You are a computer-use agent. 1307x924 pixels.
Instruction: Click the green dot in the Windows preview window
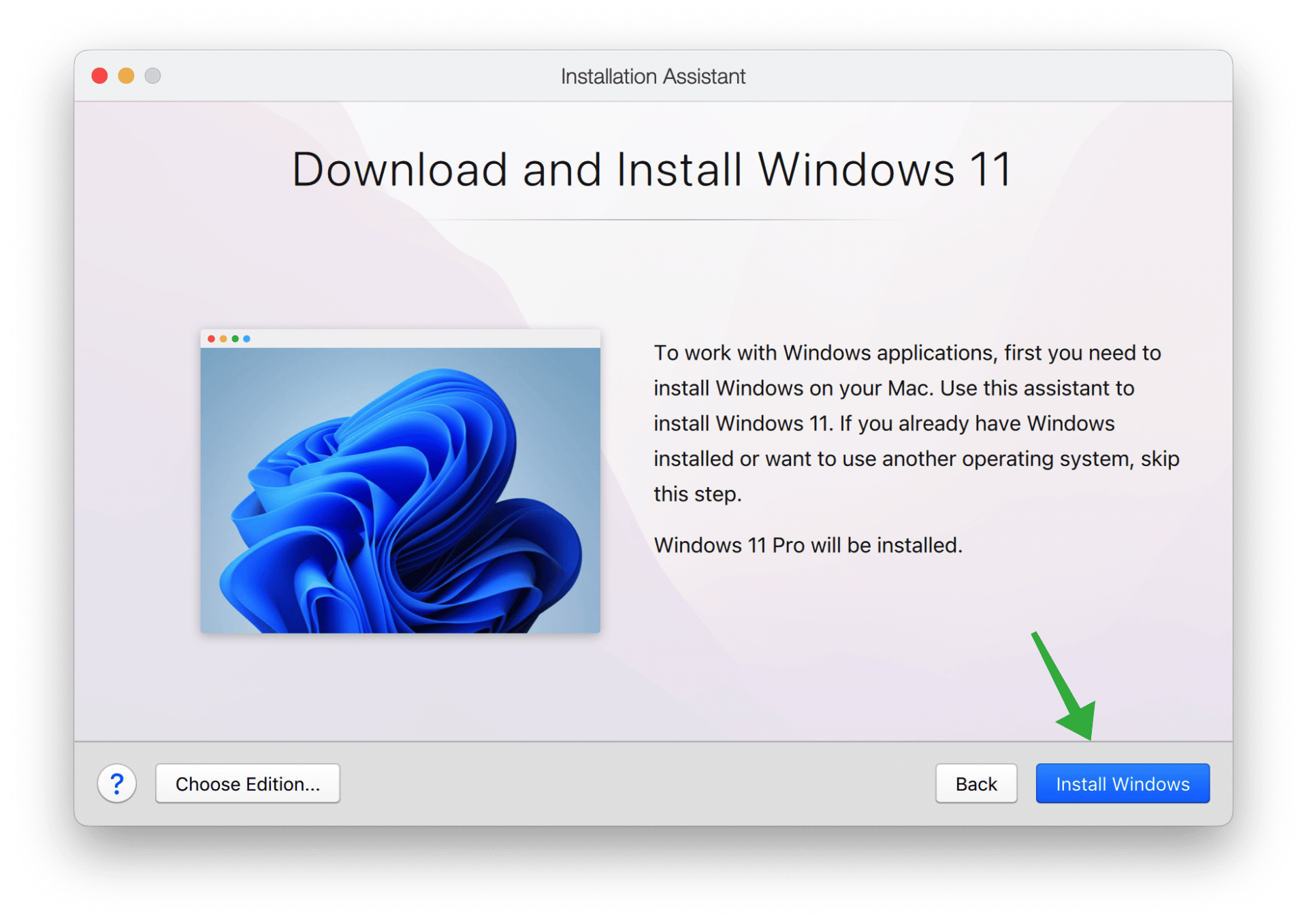(235, 338)
